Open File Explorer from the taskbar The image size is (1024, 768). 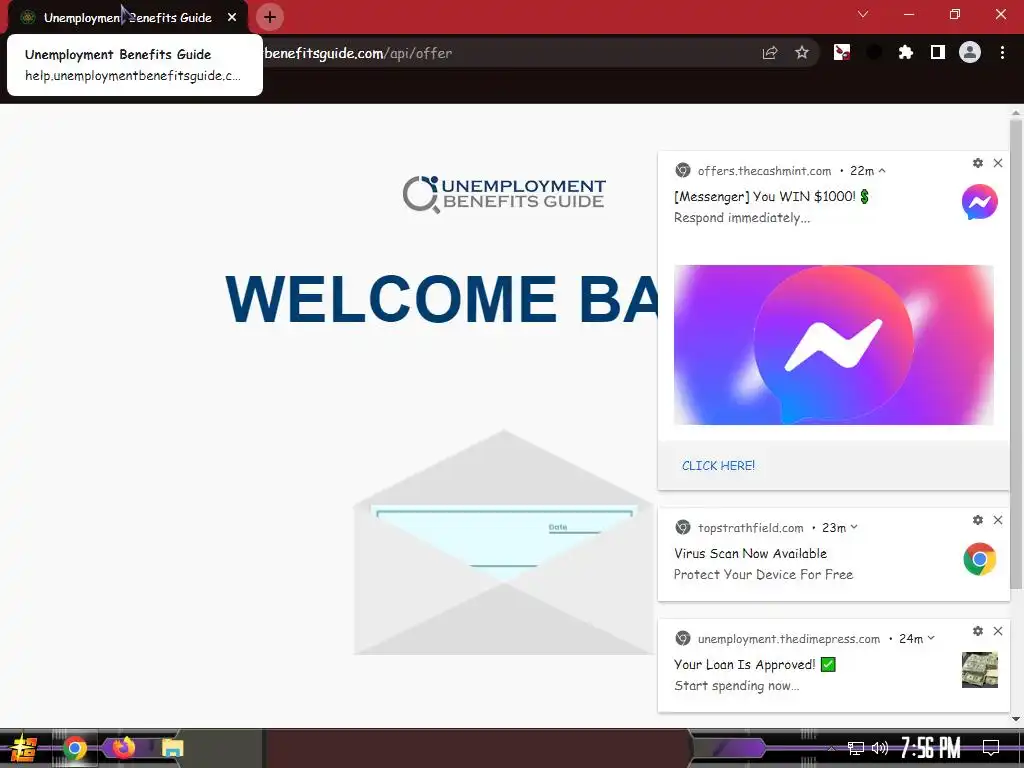tap(172, 748)
